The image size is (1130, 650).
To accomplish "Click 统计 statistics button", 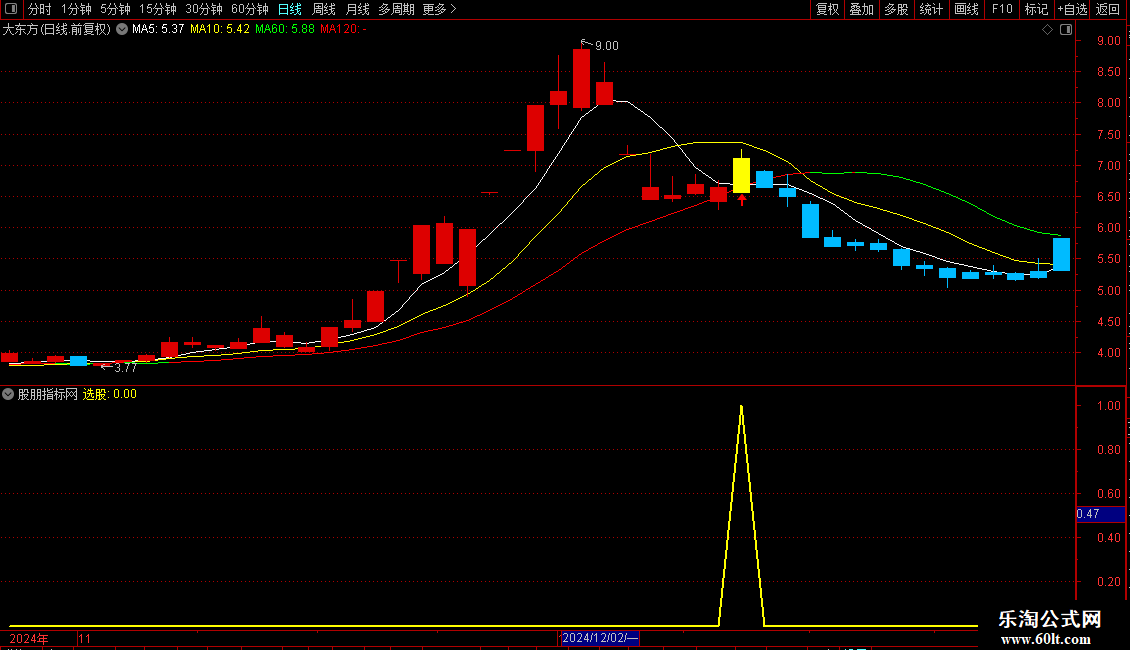I will pyautogui.click(x=930, y=9).
